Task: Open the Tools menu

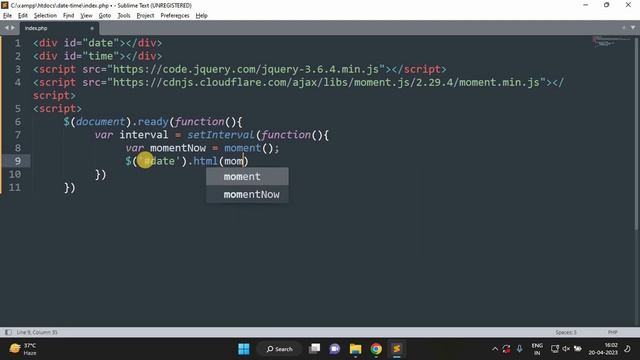Action: click(x=124, y=16)
